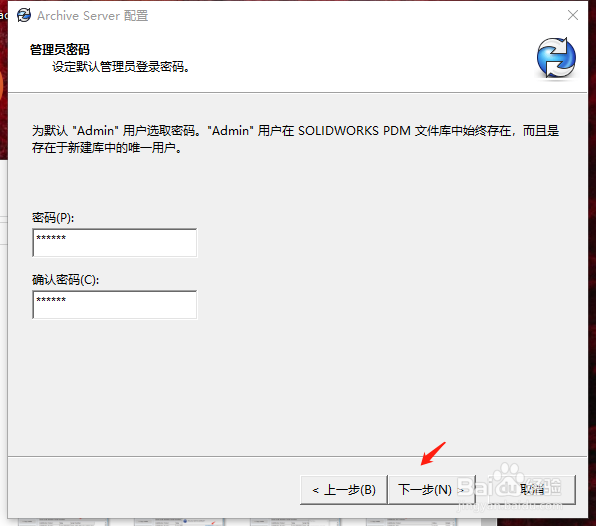Image resolution: width=596 pixels, height=526 pixels.
Task: Click the 密码(P): label
Action: coord(53,217)
